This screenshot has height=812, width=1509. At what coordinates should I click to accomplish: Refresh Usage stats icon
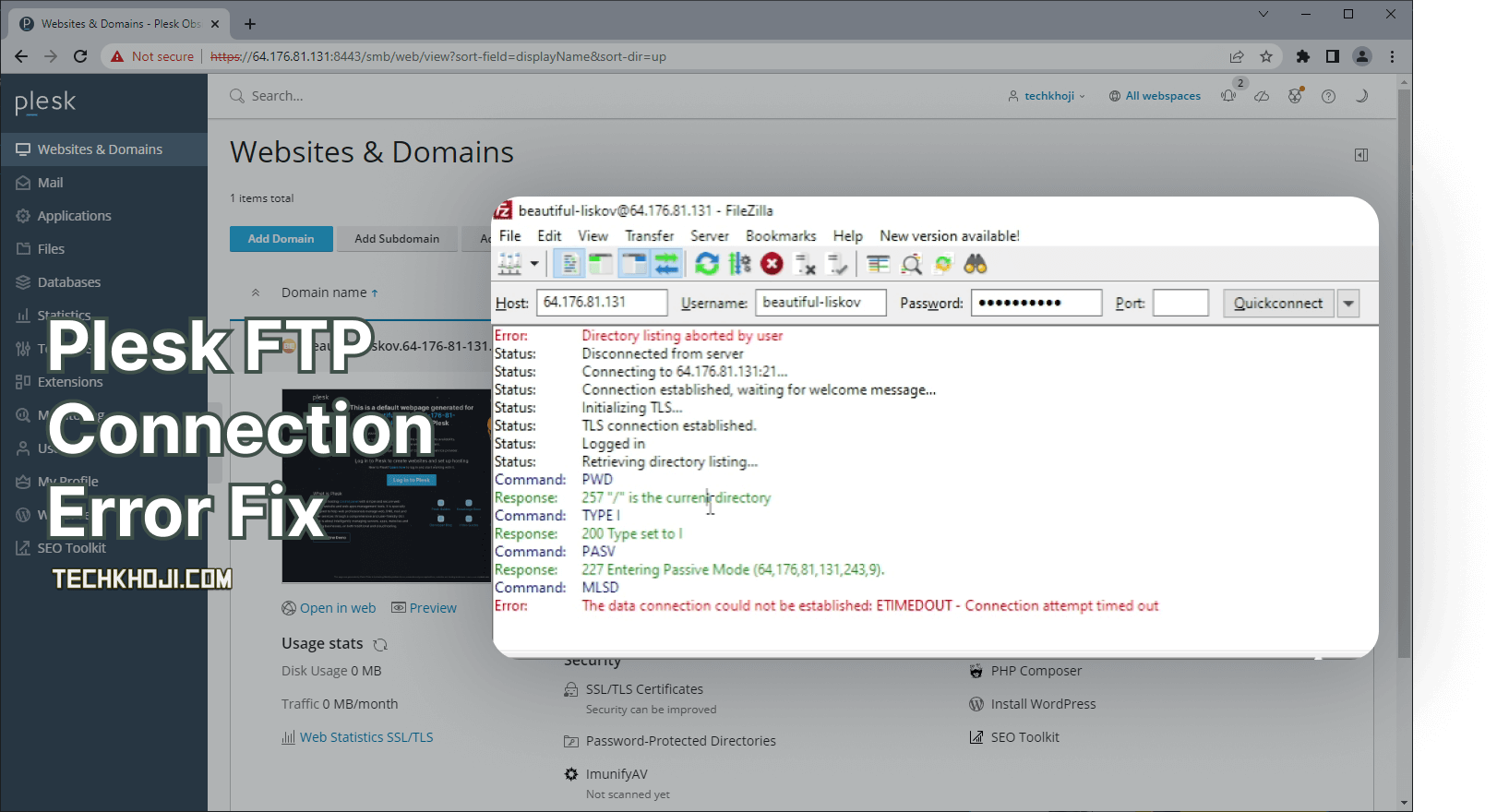tap(380, 644)
